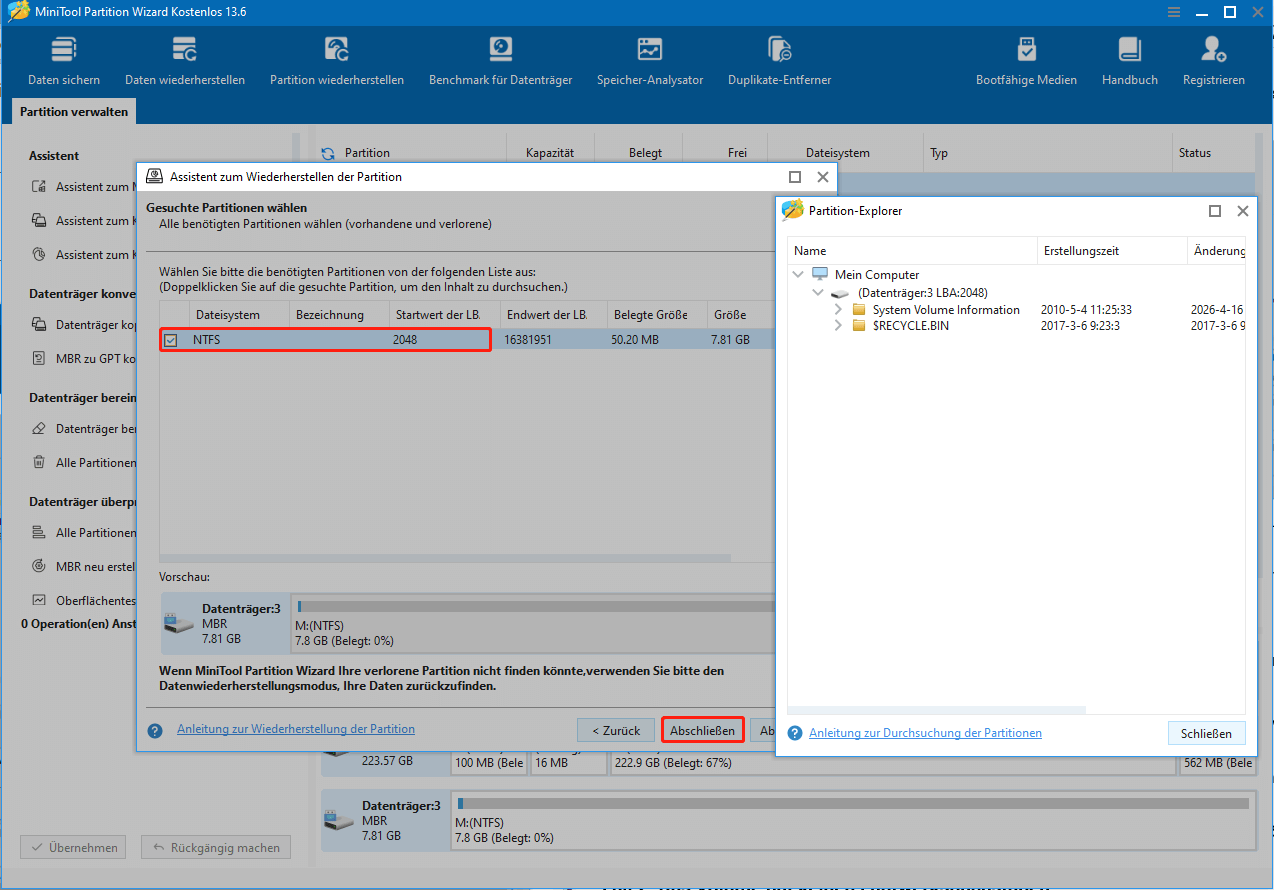Sort explorer by Name column
The image size is (1274, 890).
[912, 251]
